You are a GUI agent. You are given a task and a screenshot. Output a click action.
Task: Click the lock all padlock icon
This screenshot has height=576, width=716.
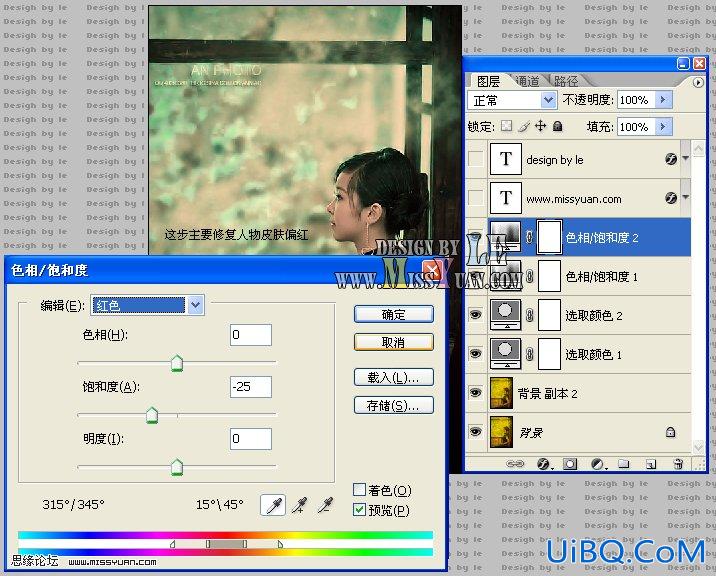pos(557,126)
